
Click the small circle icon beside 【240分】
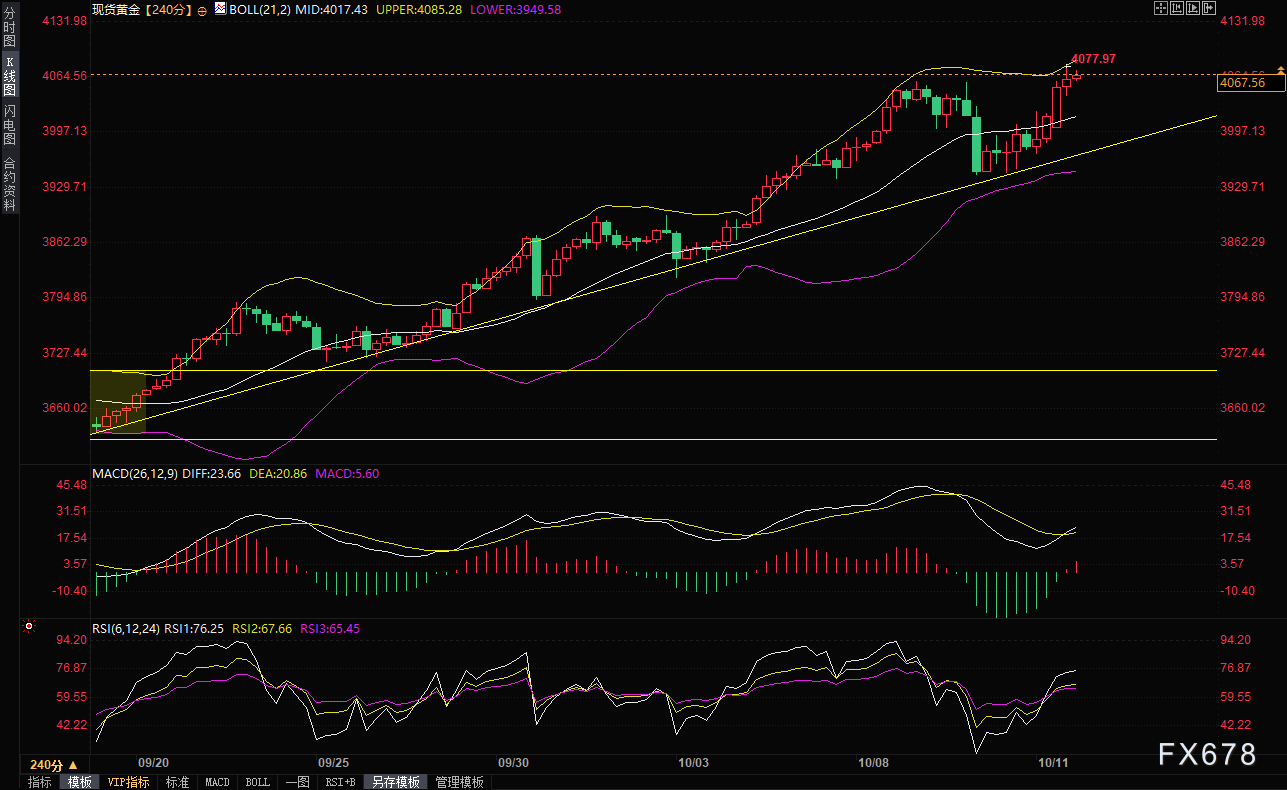(x=203, y=9)
